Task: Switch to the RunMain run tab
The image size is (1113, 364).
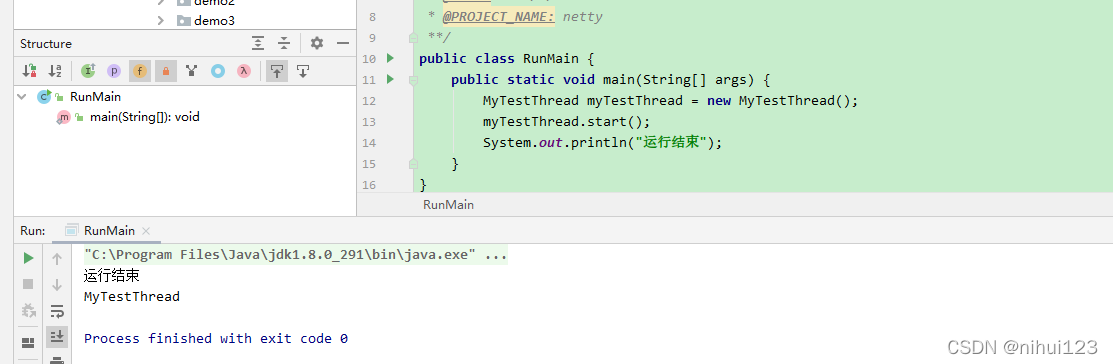Action: [x=109, y=231]
